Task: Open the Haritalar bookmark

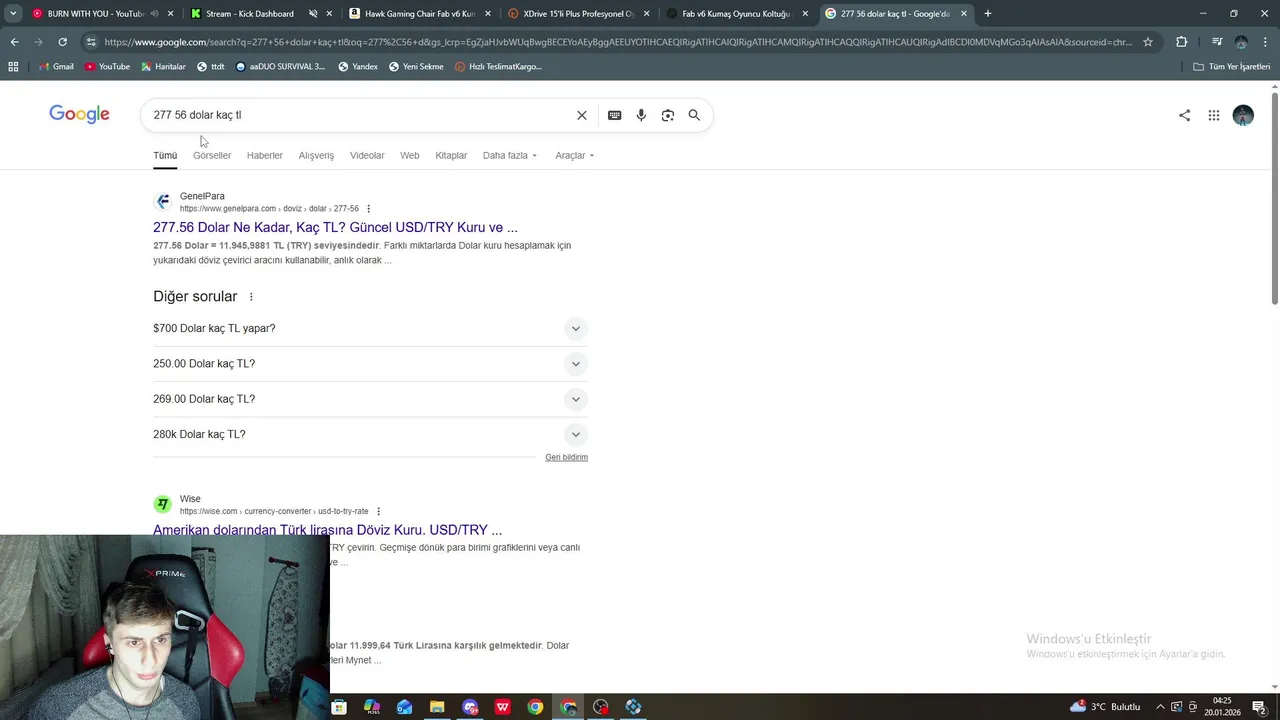Action: point(163,67)
